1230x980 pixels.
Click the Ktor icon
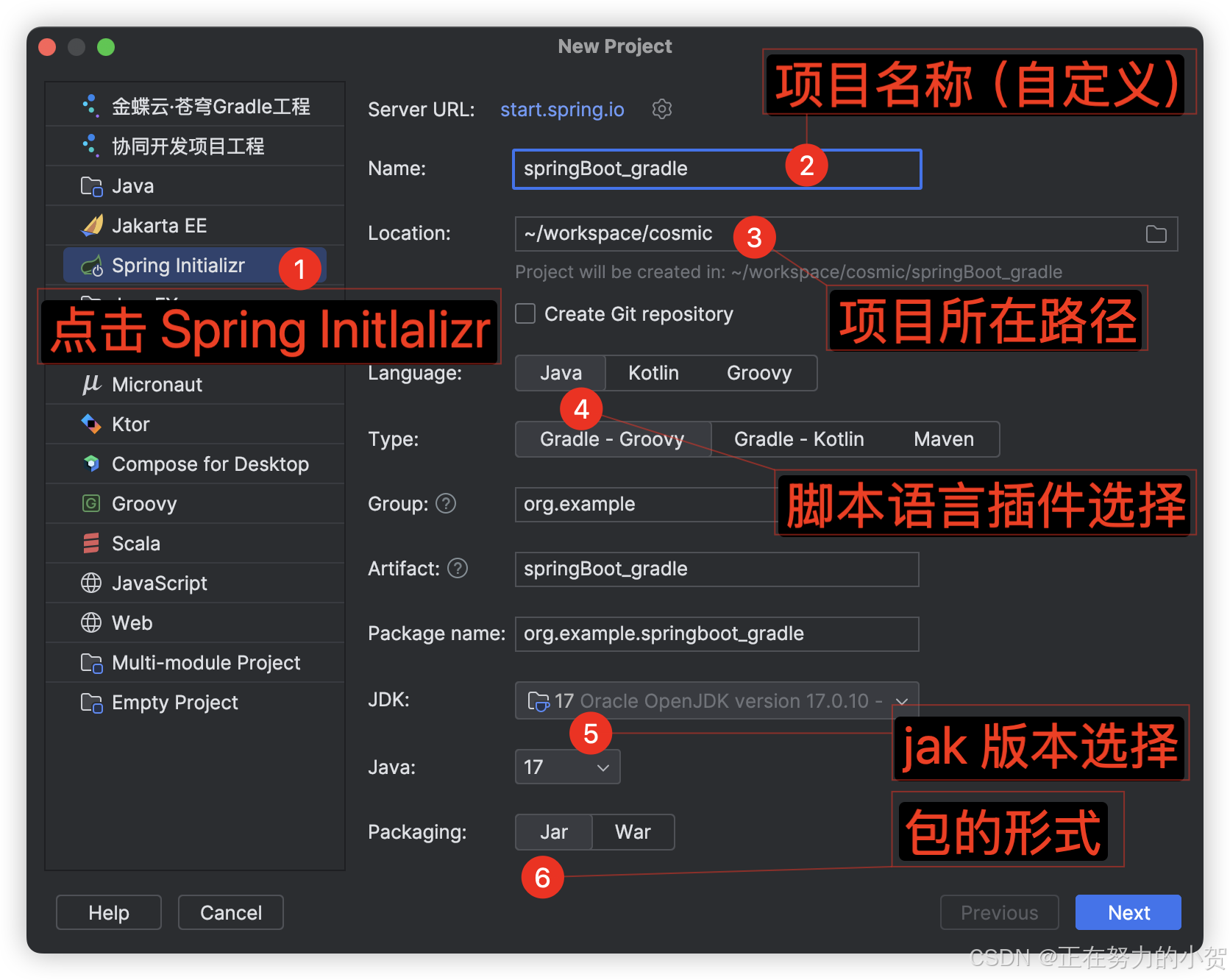tap(91, 424)
